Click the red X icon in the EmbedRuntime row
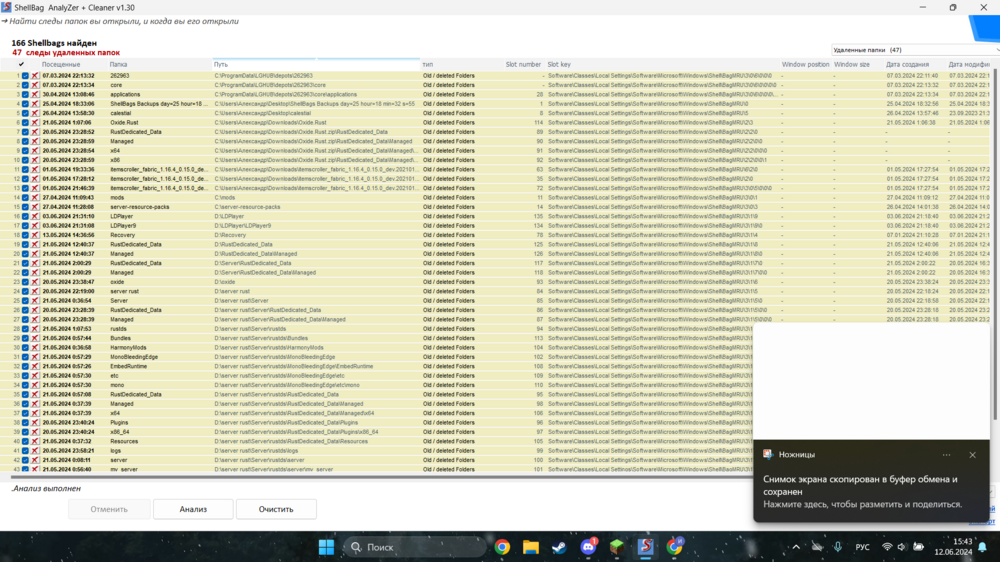1000x562 pixels. coord(35,366)
